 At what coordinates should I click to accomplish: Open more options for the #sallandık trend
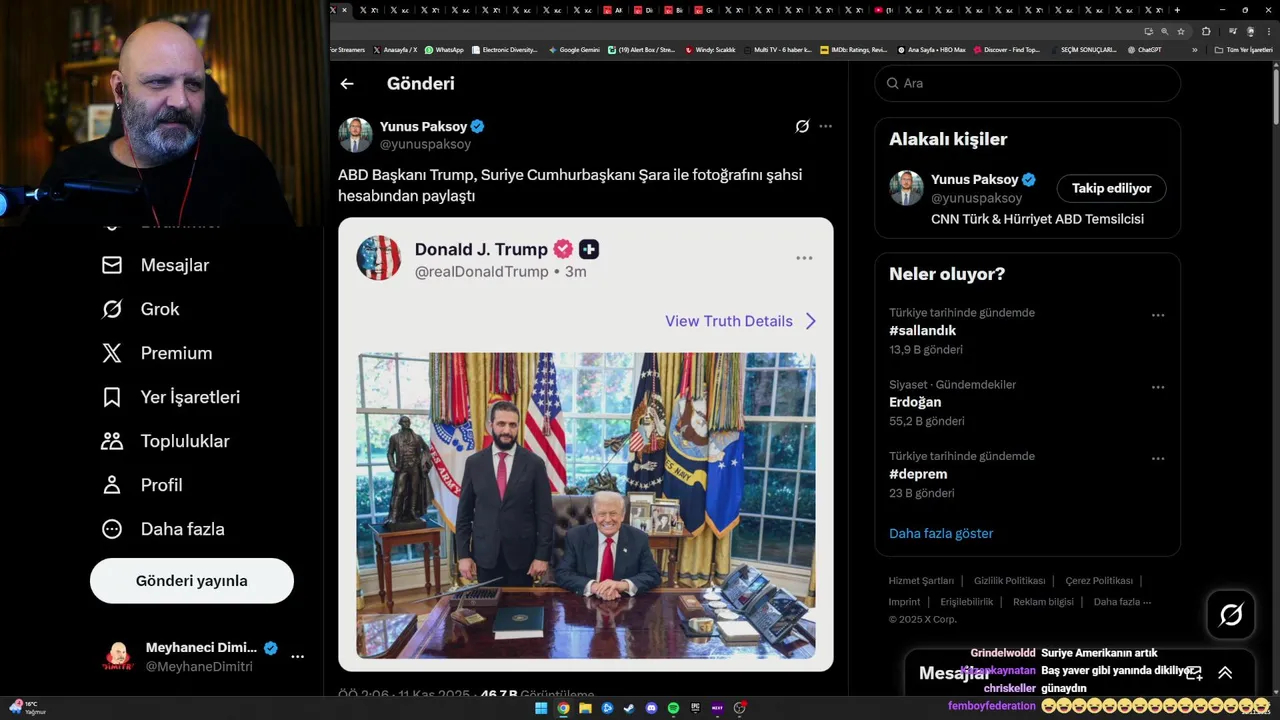click(1158, 315)
